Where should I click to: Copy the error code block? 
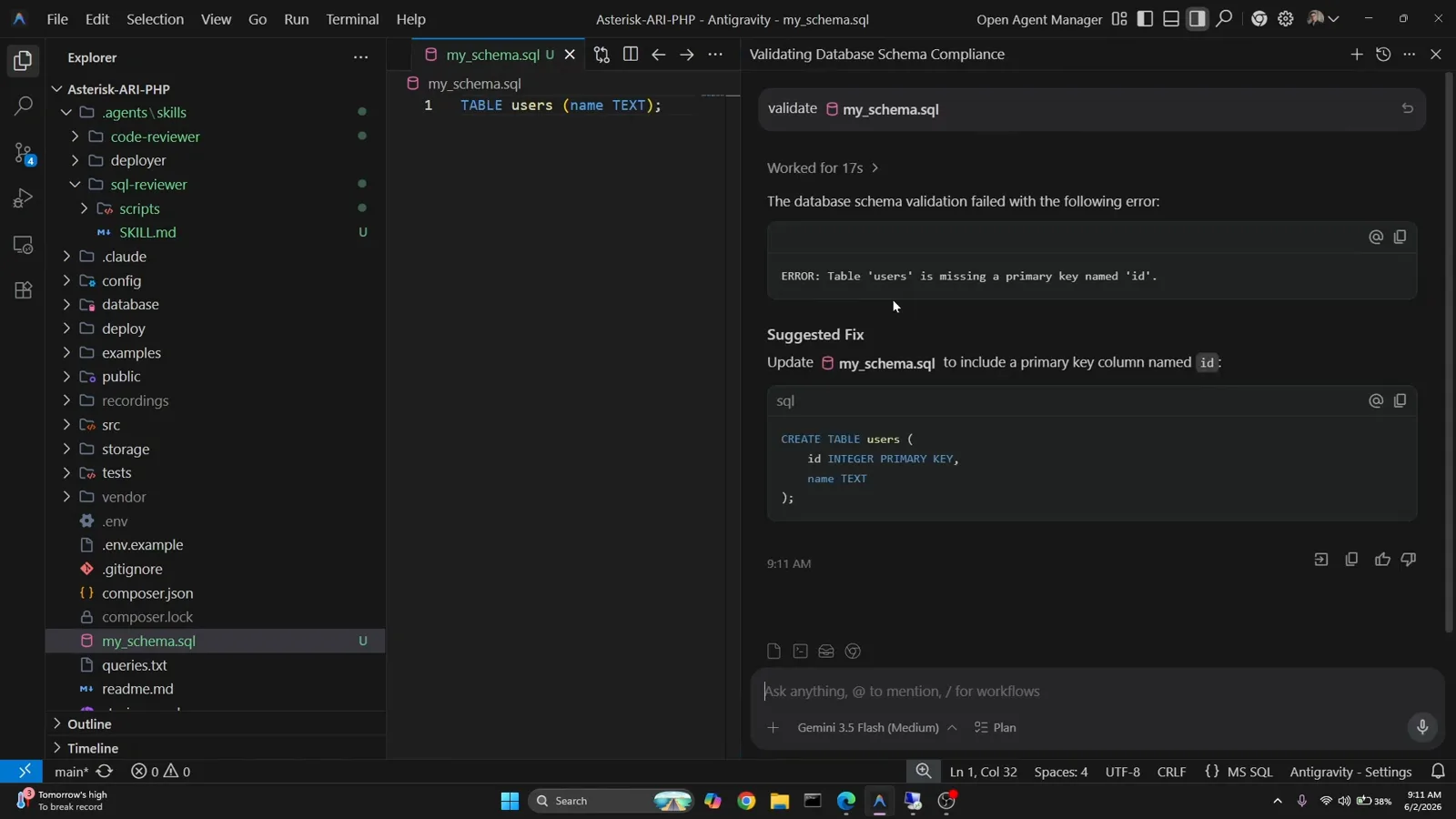(1400, 237)
